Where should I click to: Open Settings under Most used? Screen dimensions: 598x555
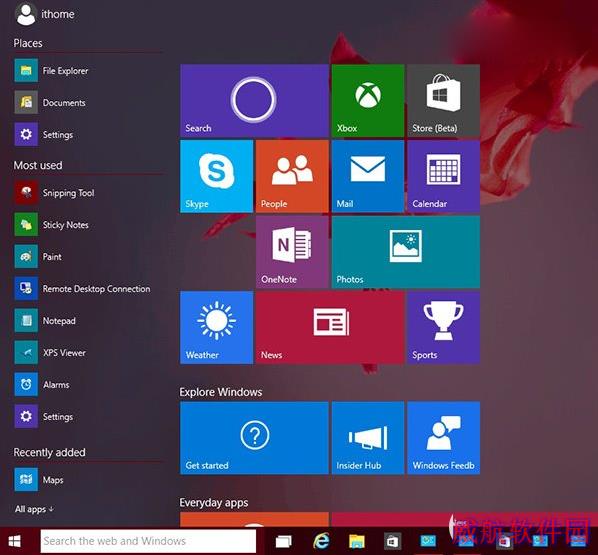coord(44,417)
